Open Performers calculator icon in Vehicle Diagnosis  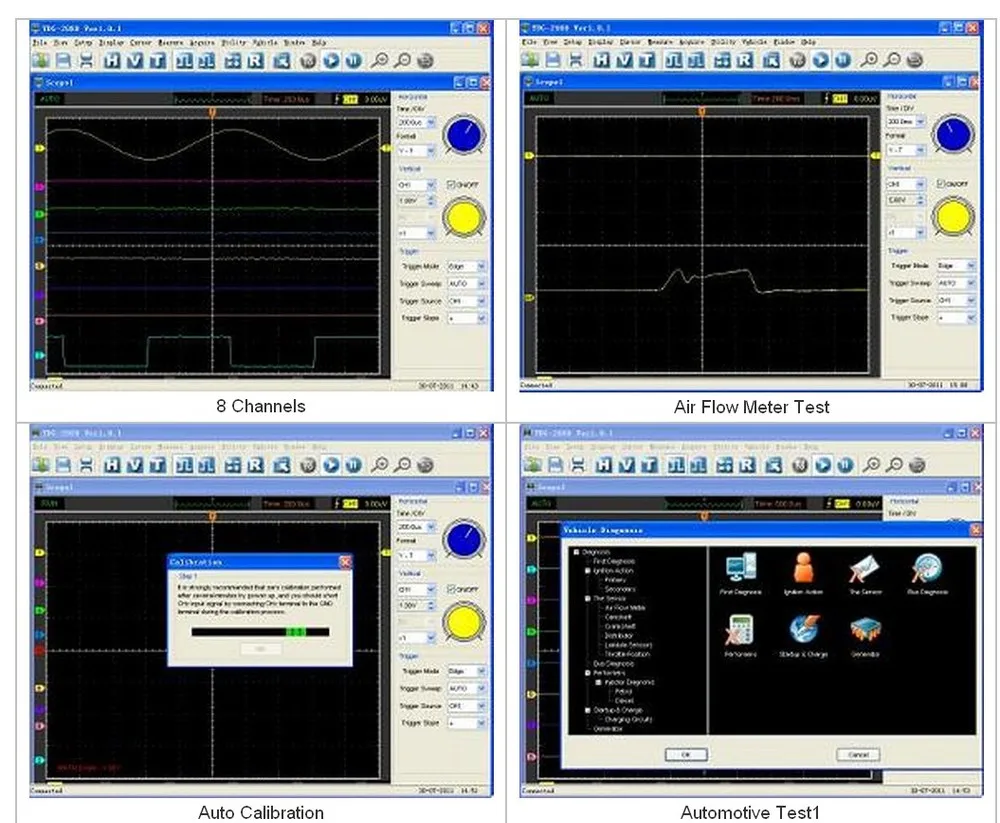point(740,630)
